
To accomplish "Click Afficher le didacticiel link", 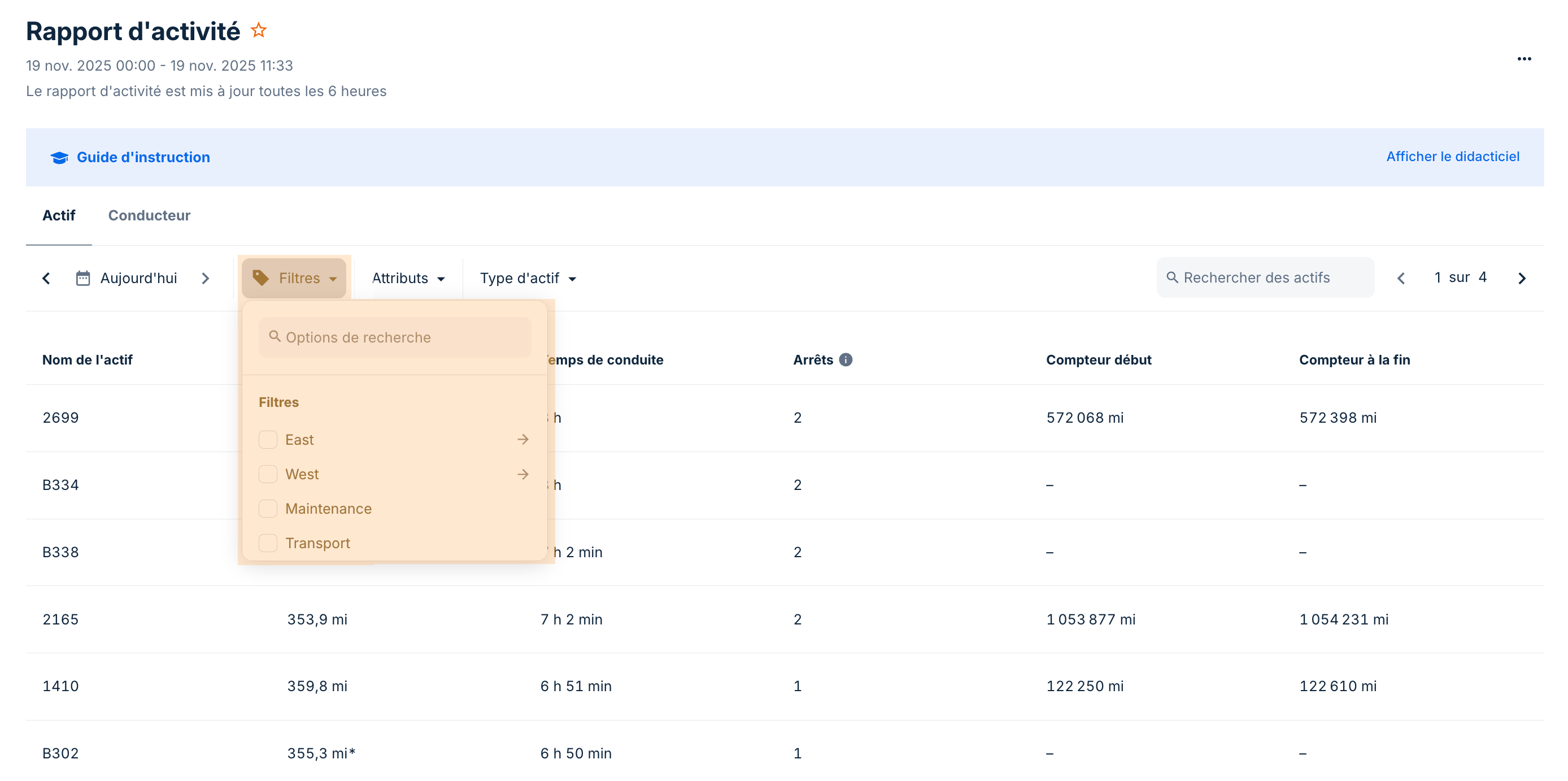I will pyautogui.click(x=1452, y=157).
